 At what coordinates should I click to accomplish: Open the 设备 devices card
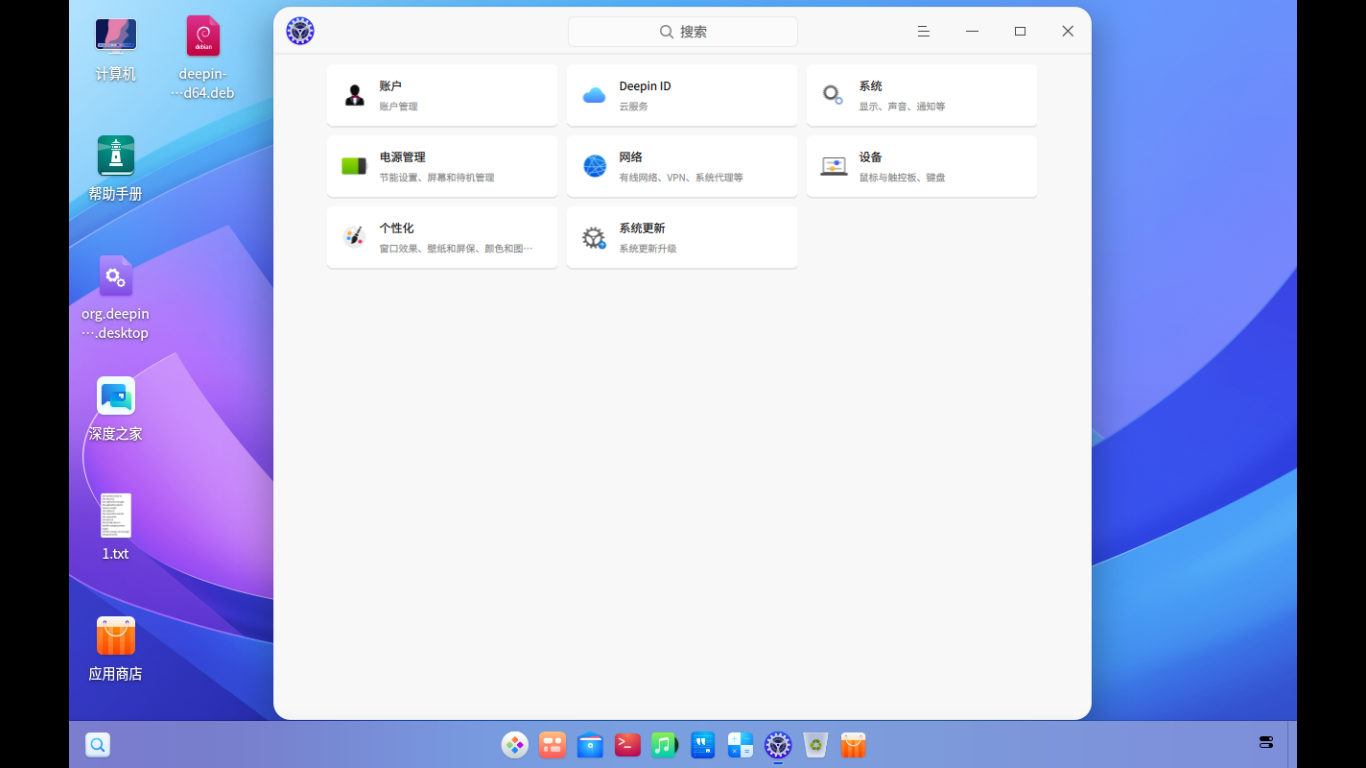click(922, 167)
